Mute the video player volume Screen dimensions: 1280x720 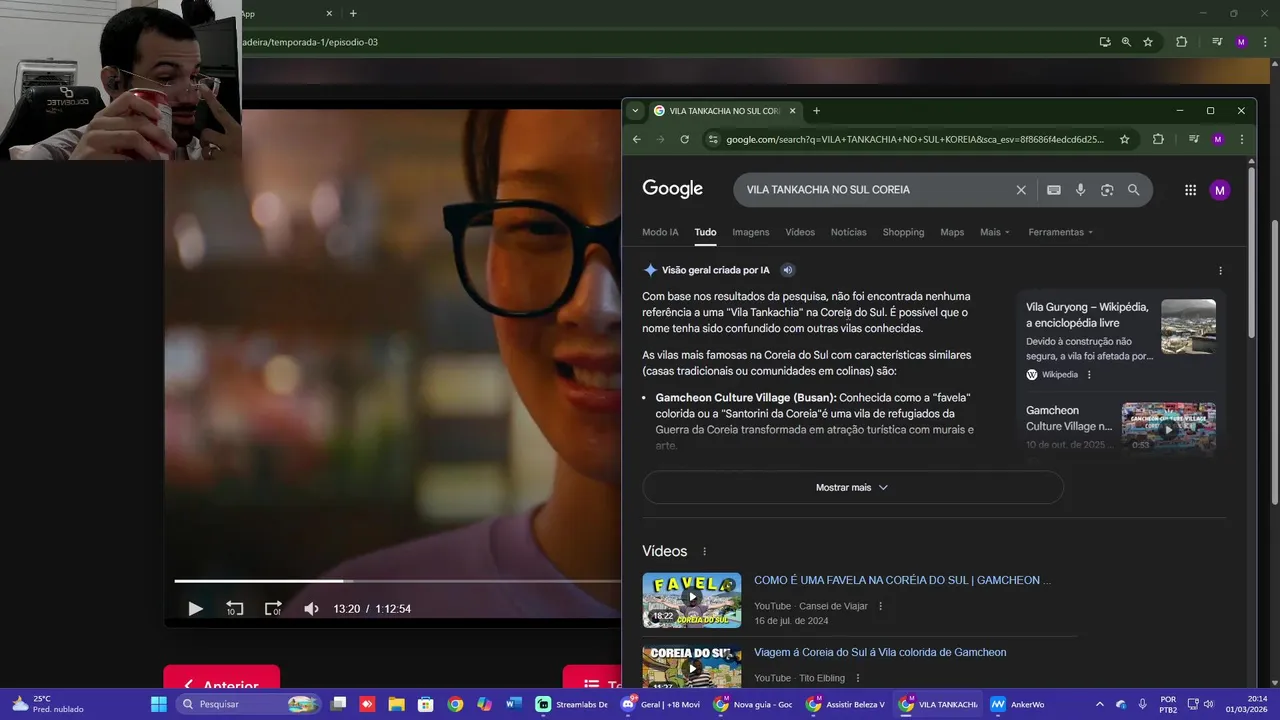tap(311, 609)
